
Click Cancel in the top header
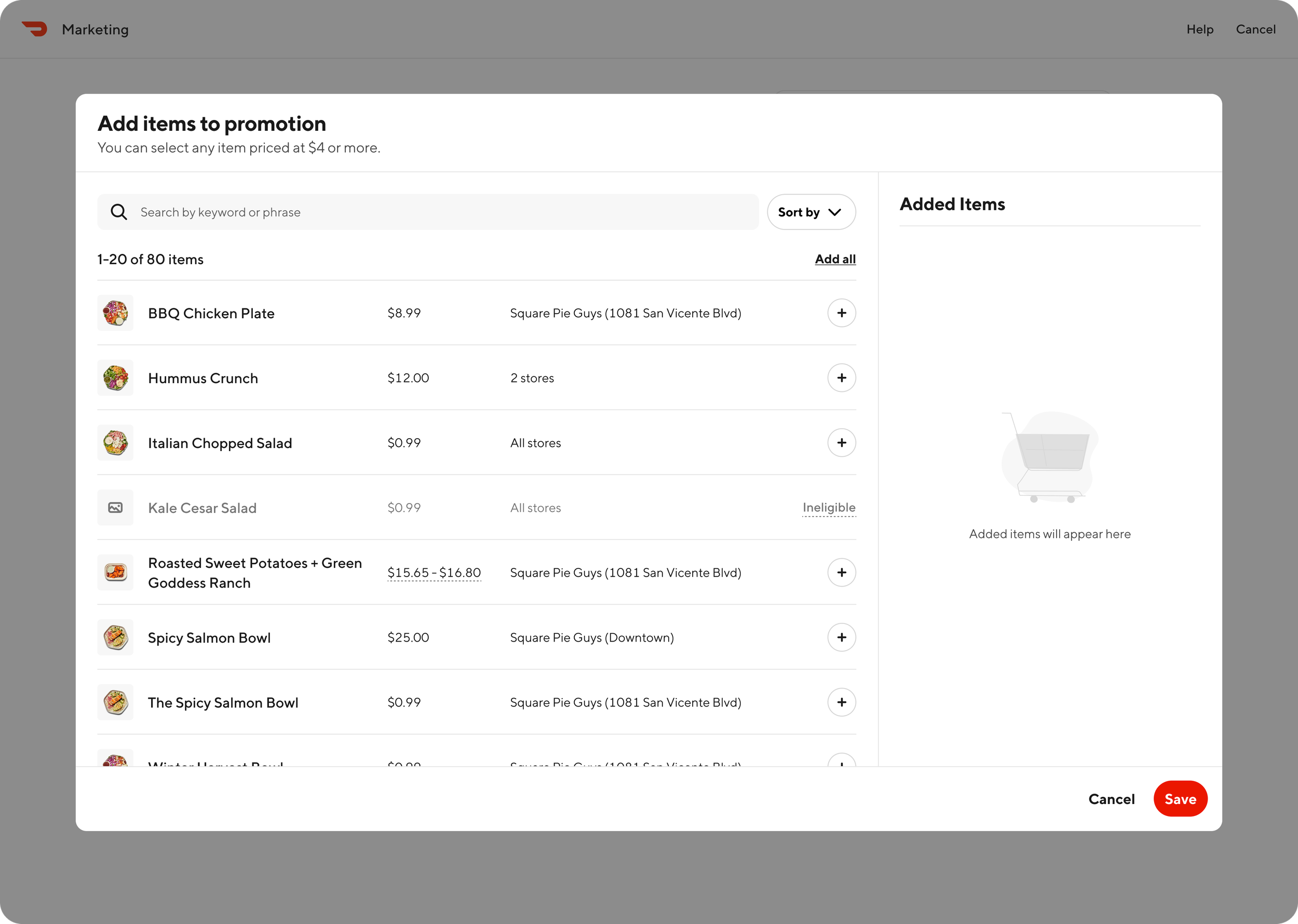click(x=1255, y=29)
